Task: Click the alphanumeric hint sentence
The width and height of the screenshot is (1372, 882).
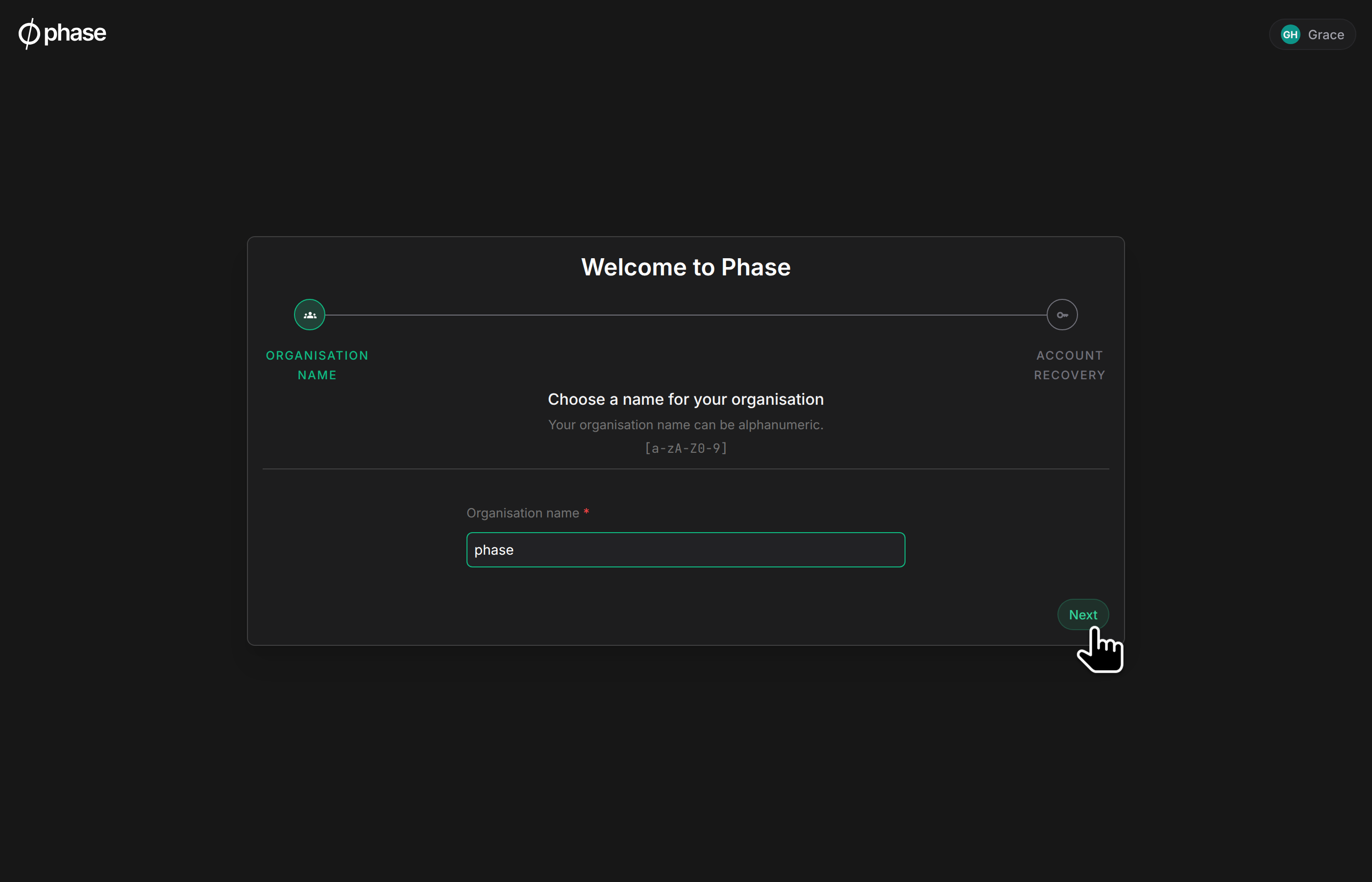Action: coord(686,425)
